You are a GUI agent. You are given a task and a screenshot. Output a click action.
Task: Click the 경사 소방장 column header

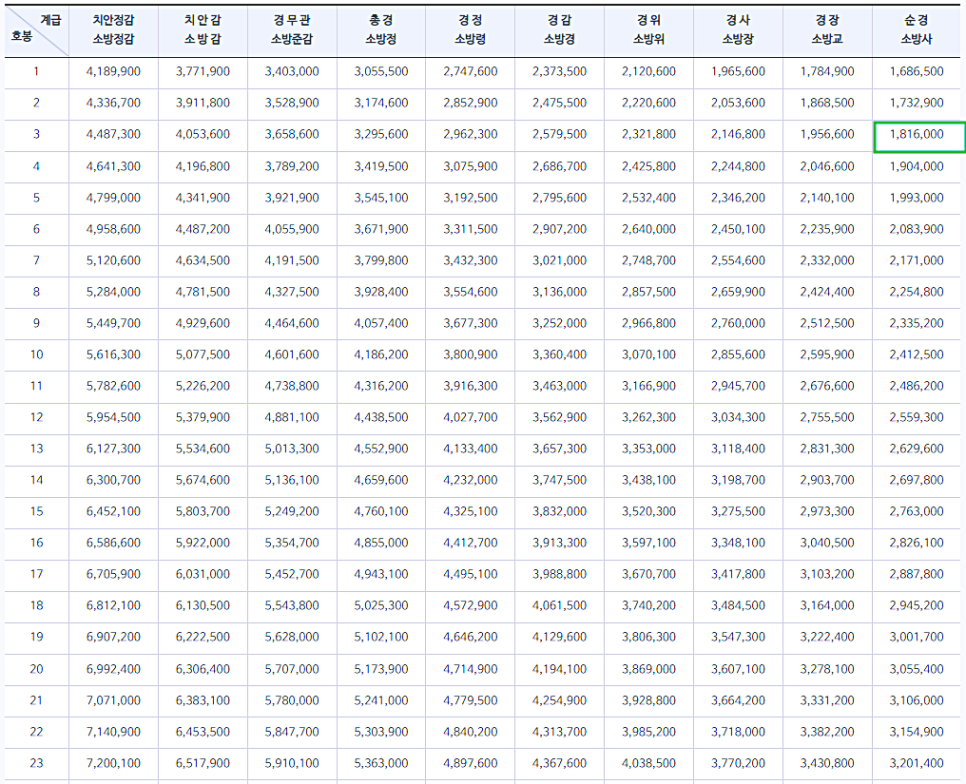pos(738,30)
